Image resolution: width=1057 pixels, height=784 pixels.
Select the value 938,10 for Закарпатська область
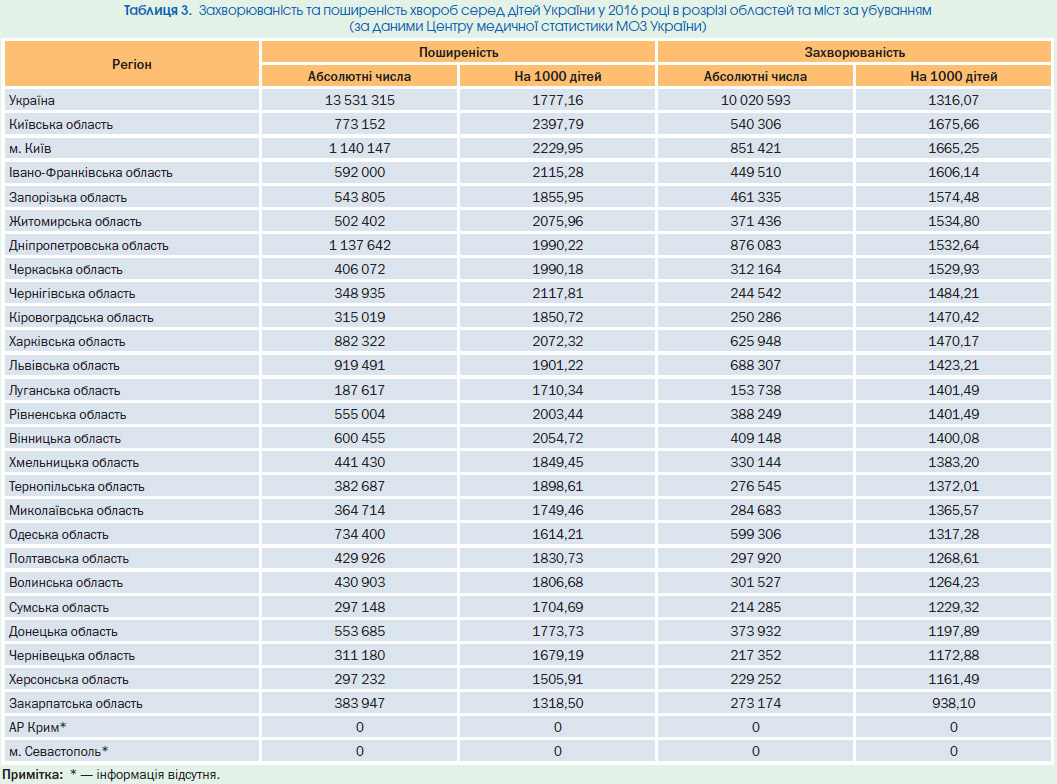coord(953,704)
